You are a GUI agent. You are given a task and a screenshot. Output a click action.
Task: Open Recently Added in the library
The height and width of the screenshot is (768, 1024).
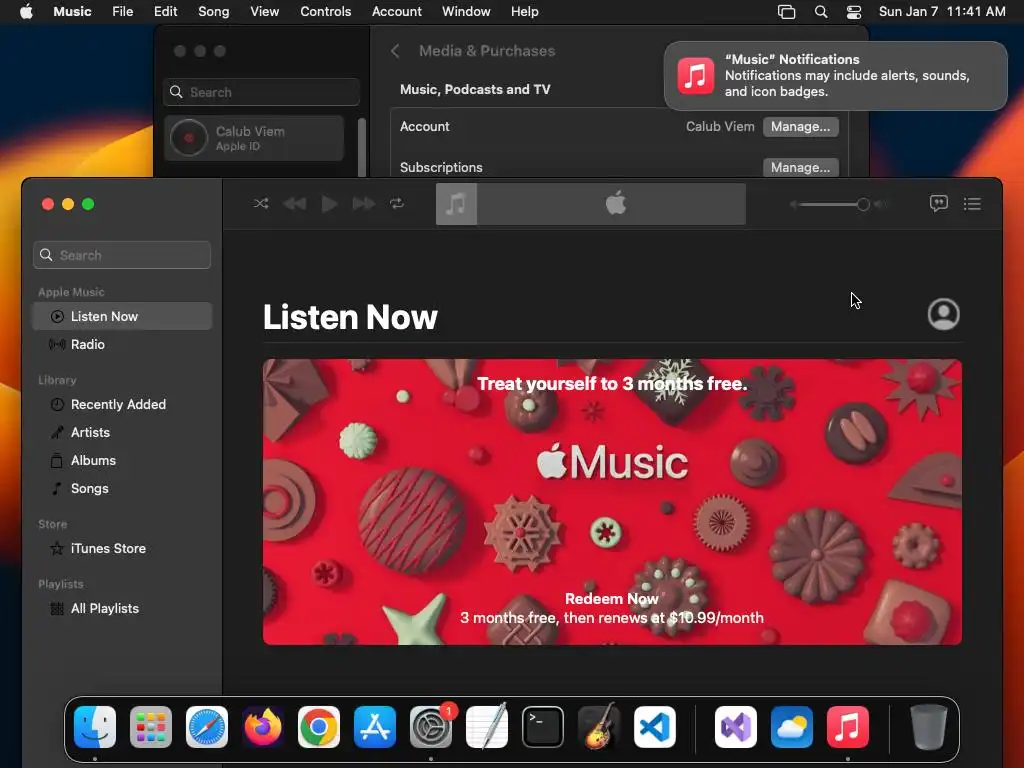coord(122,404)
